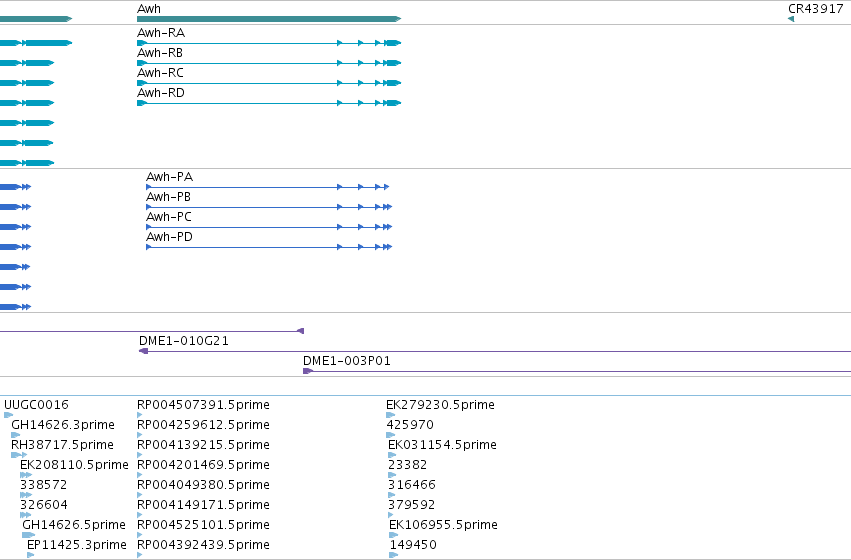Image resolution: width=851 pixels, height=560 pixels.
Task: Click the 338572 feature label
Action: (43, 485)
